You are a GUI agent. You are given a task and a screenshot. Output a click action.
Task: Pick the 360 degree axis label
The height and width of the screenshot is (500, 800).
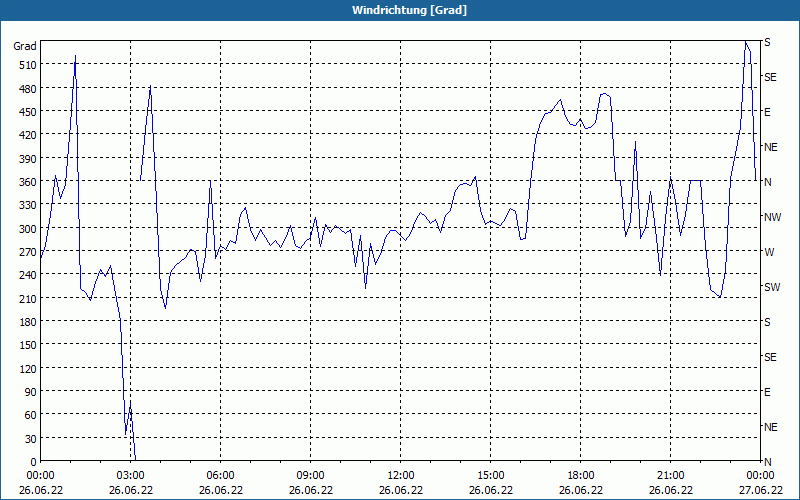pos(28,182)
